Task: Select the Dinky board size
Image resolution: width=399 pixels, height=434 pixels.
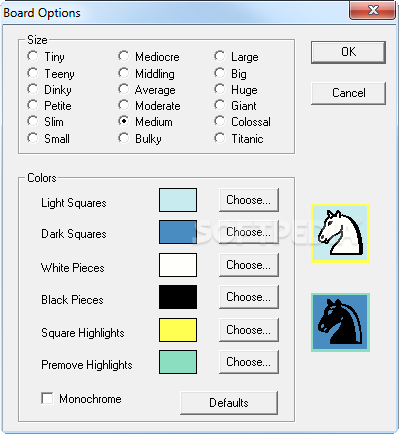Action: click(33, 89)
